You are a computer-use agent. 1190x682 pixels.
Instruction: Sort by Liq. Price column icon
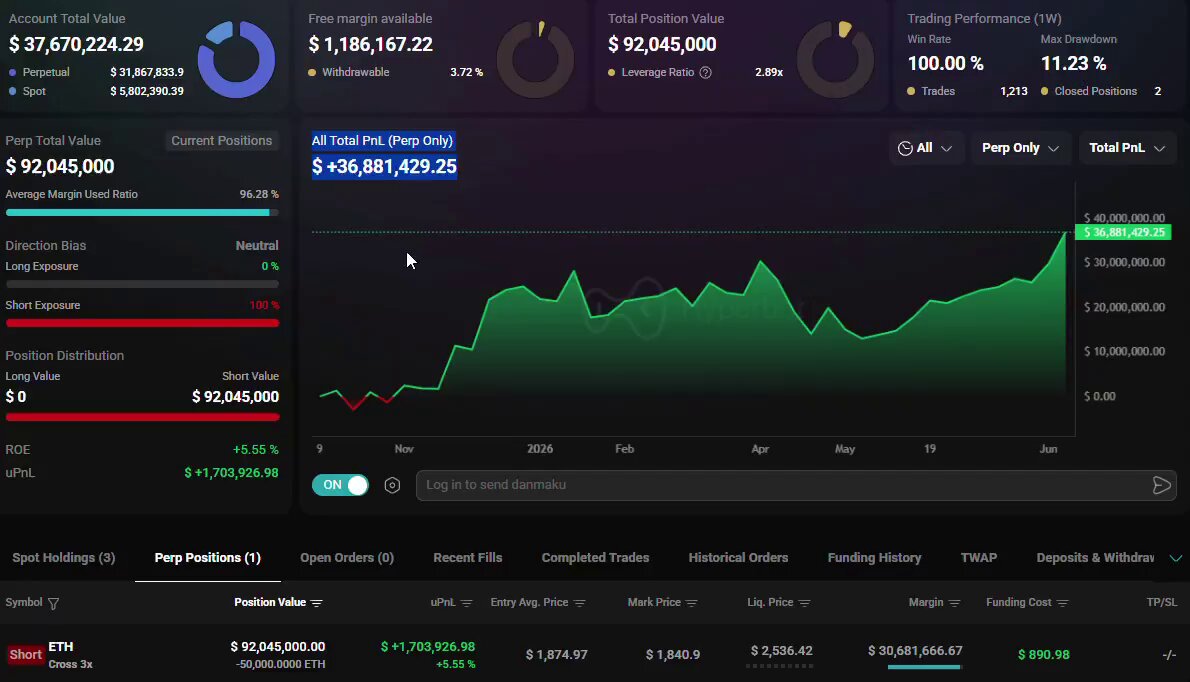[804, 603]
